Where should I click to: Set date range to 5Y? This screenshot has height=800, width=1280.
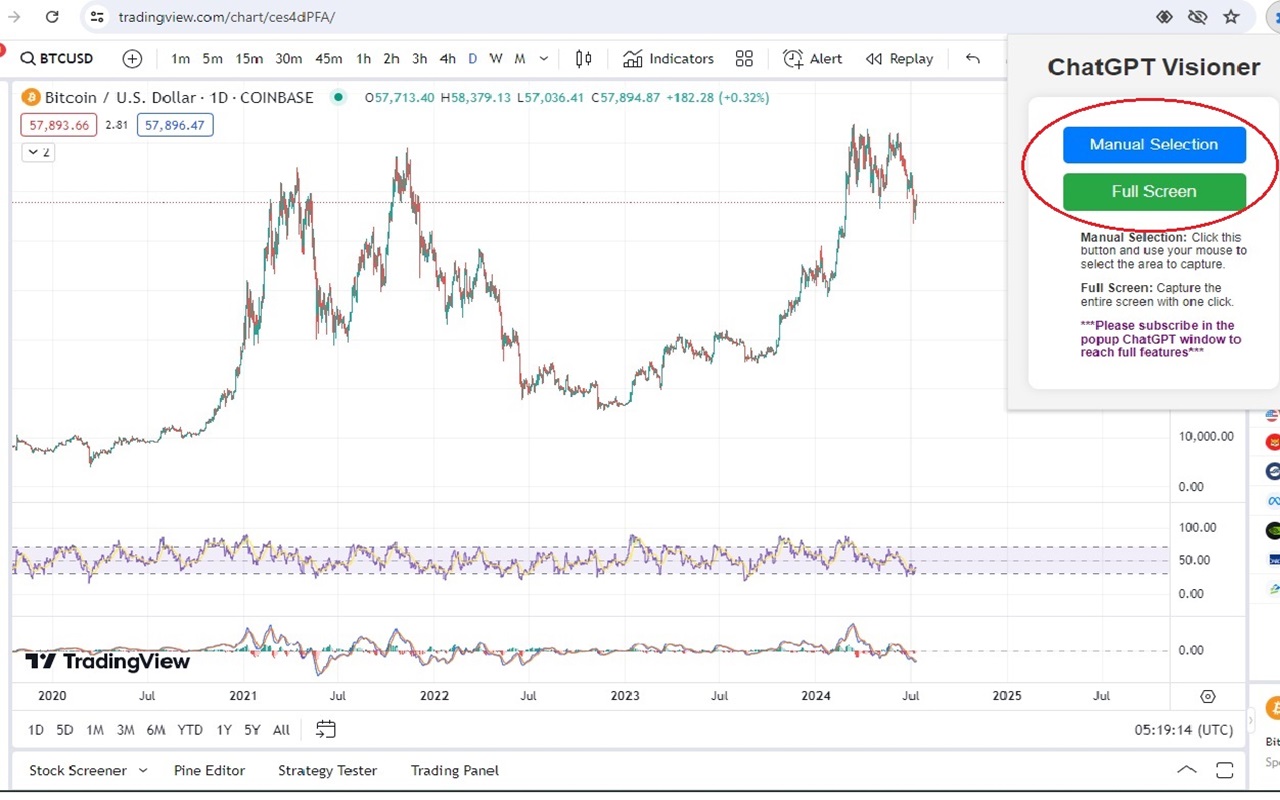(252, 730)
